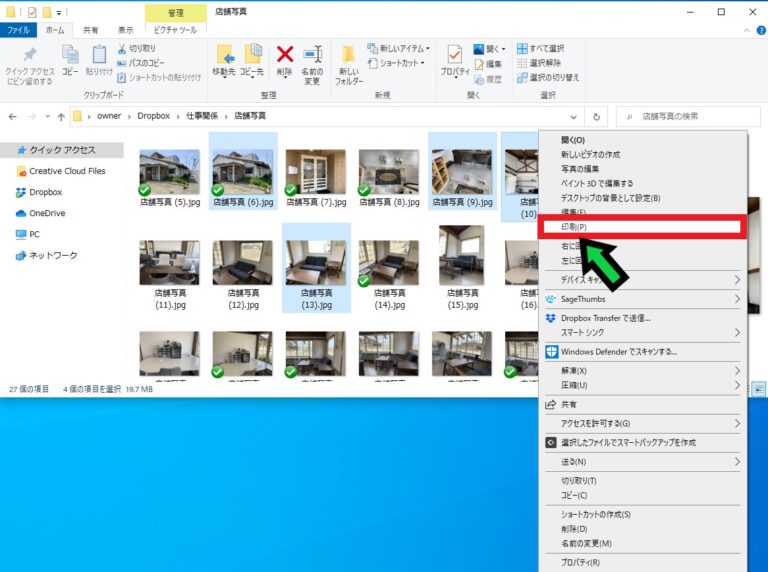Screen dimensions: 768x572
Task: Delete with the red X icon
Action: point(285,61)
